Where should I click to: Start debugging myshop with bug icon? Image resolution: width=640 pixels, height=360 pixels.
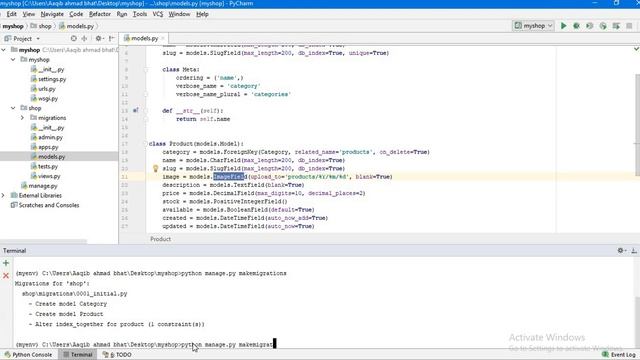coord(576,26)
